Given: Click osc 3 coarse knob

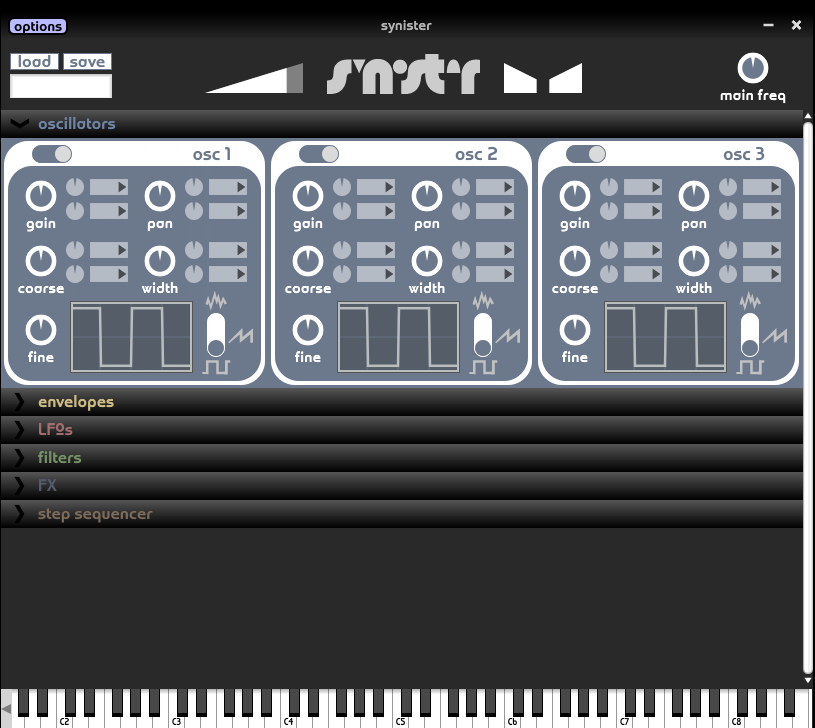Looking at the screenshot, I should pos(575,261).
